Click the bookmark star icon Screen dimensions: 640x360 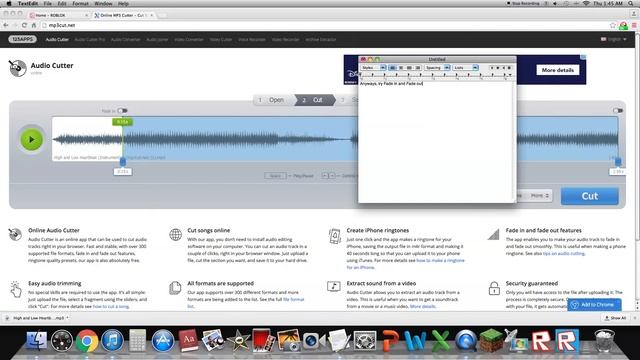coord(613,25)
